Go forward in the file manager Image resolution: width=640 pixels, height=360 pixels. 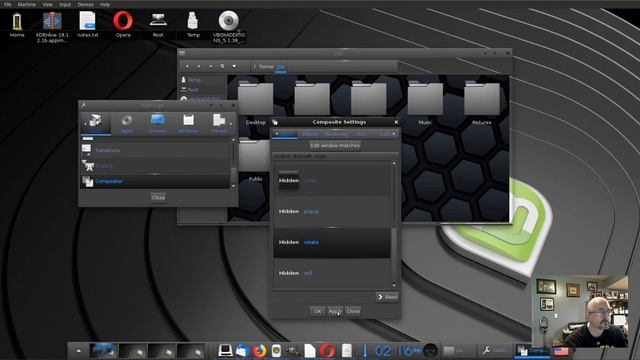[199, 66]
